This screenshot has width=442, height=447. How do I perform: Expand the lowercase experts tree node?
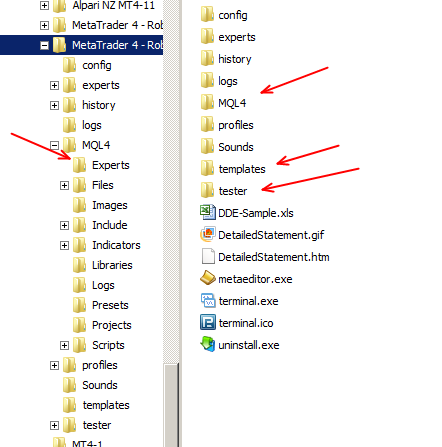(54, 85)
